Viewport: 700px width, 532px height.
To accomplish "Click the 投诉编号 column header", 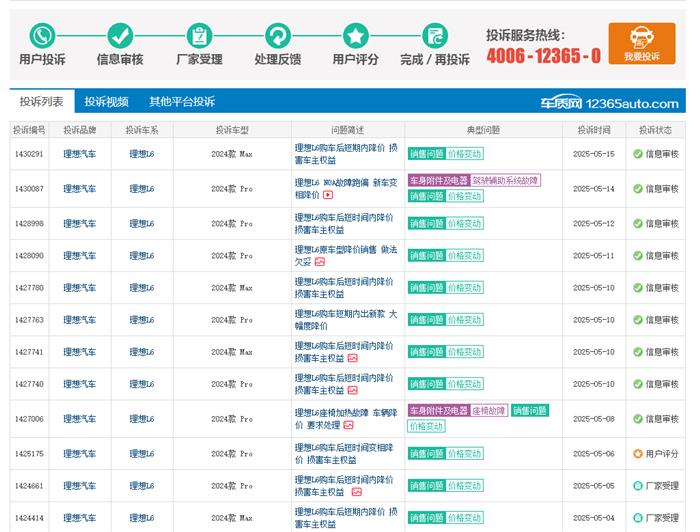I will (x=29, y=130).
